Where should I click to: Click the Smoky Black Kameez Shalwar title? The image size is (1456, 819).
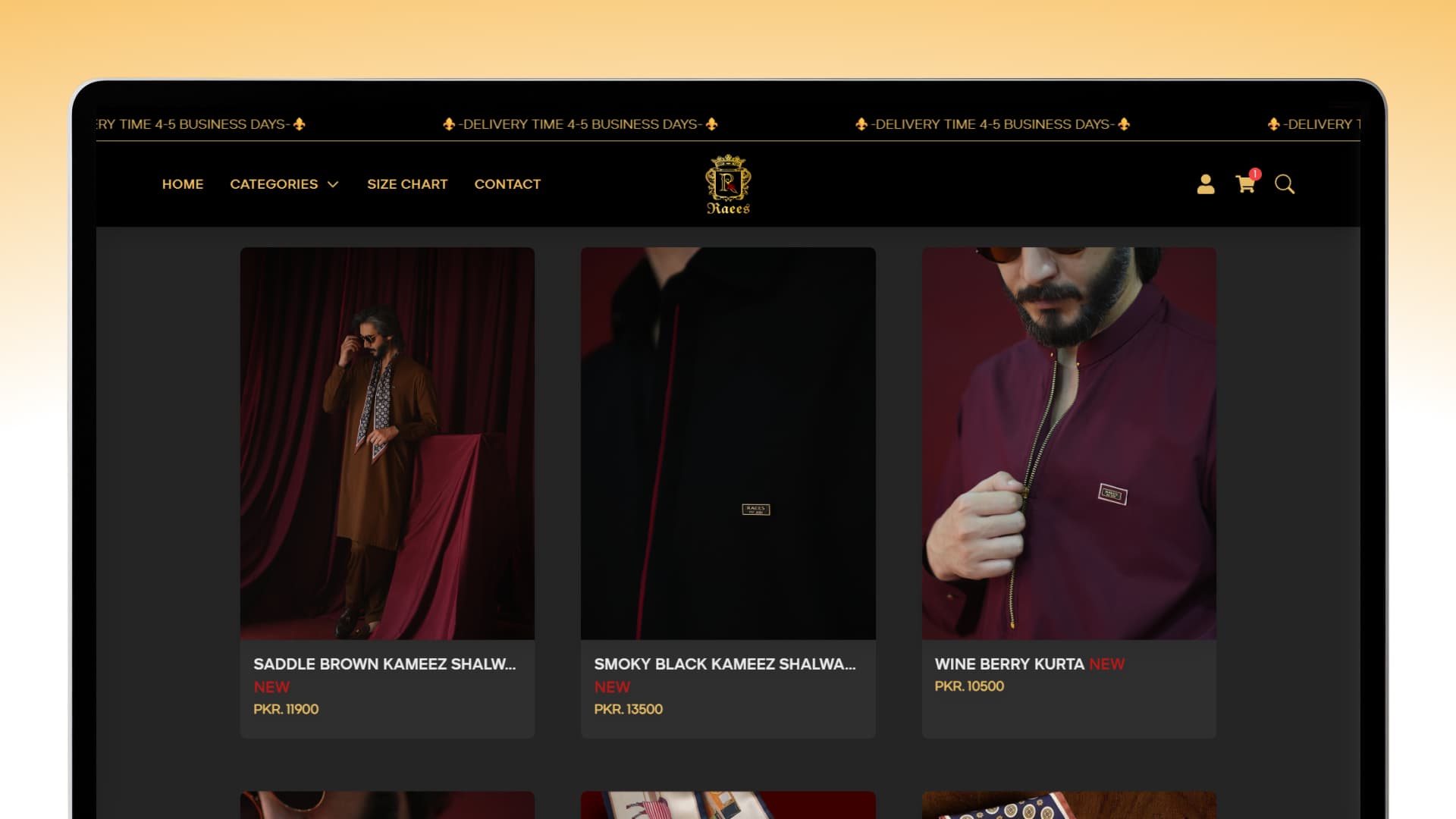(x=725, y=664)
